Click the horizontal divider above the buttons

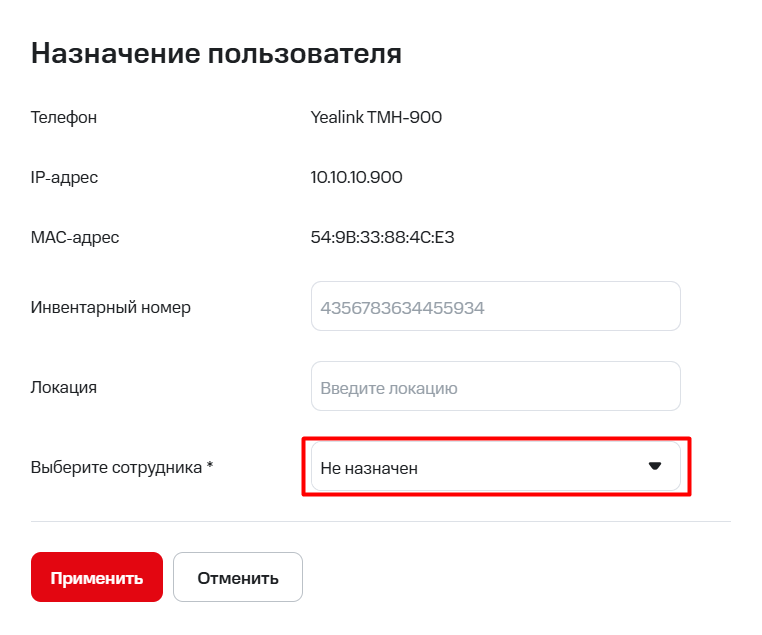click(381, 521)
